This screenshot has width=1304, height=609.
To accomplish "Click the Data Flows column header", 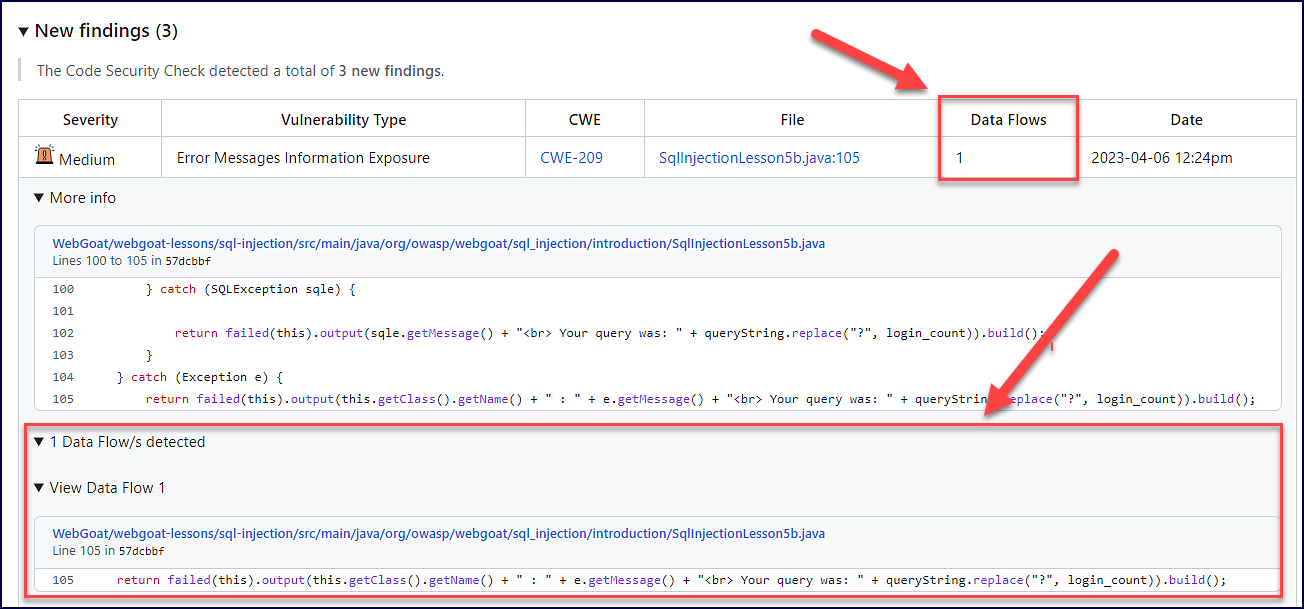I will point(1008,120).
